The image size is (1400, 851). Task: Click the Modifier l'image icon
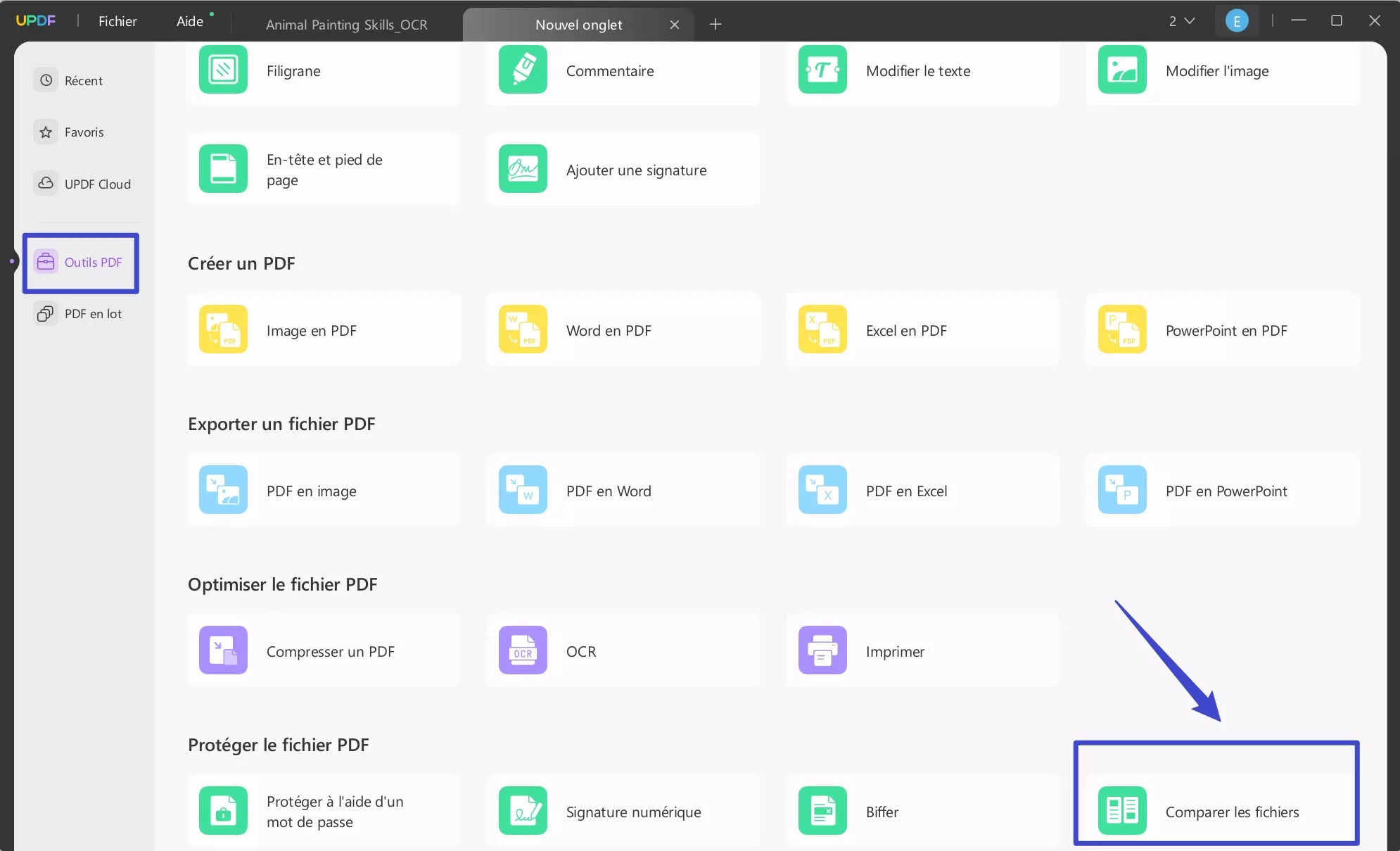[x=1122, y=70]
